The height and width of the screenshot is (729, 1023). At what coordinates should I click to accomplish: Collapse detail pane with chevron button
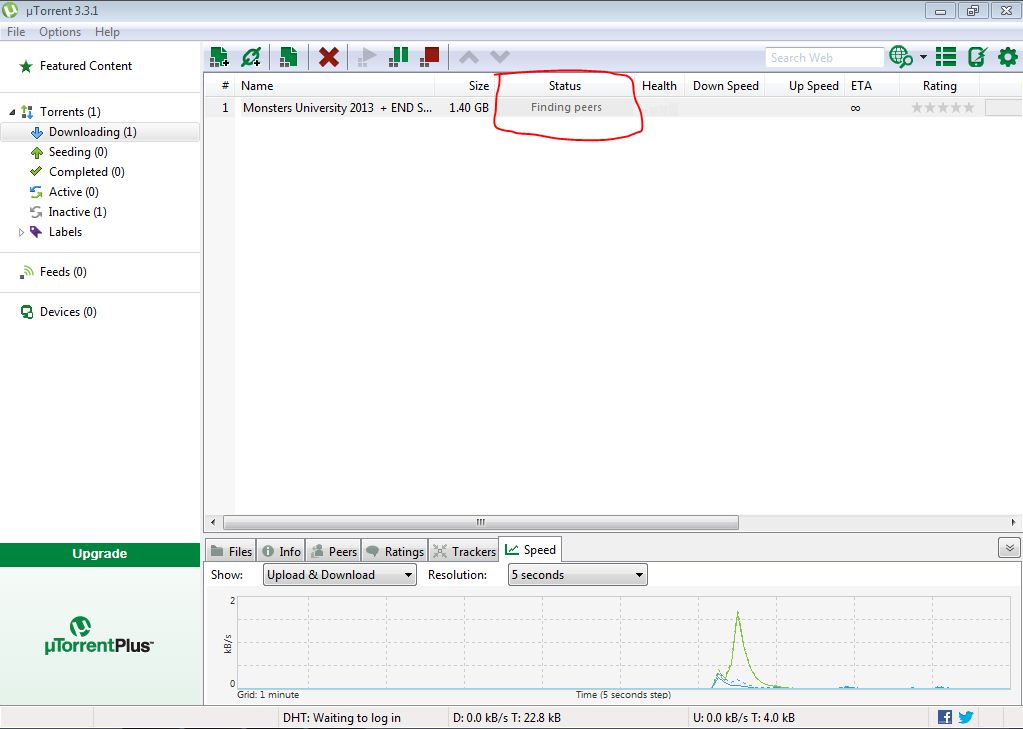tap(1009, 548)
